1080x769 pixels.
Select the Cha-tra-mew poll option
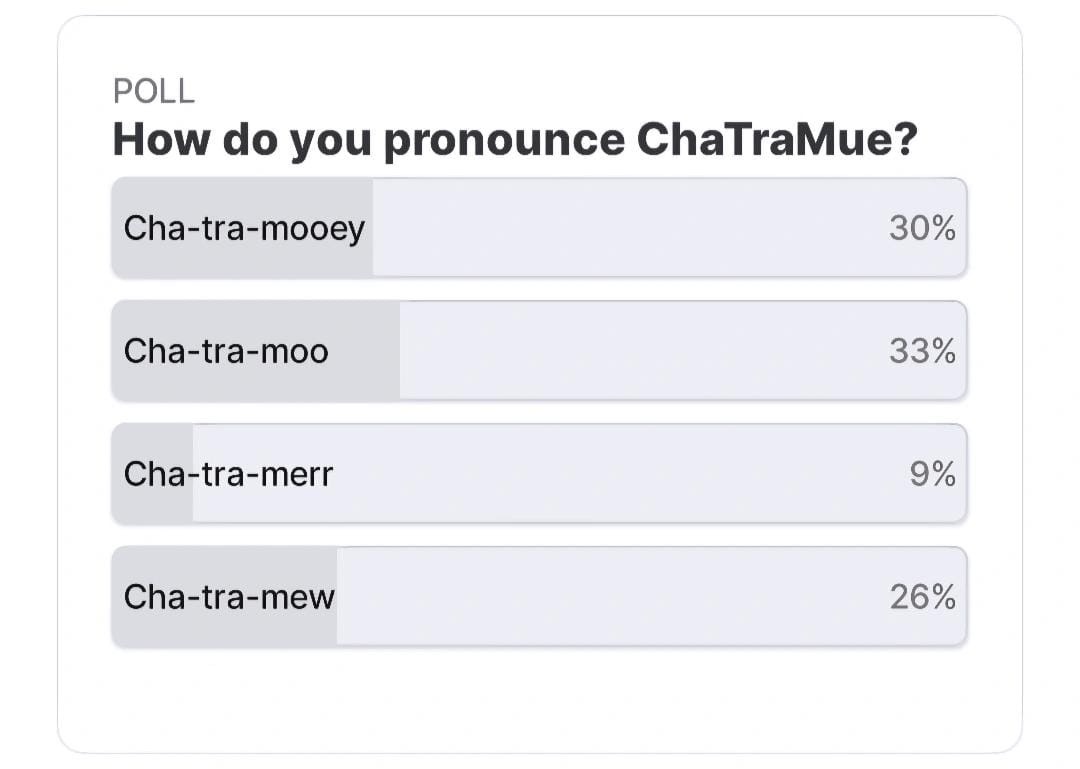pyautogui.click(x=539, y=596)
